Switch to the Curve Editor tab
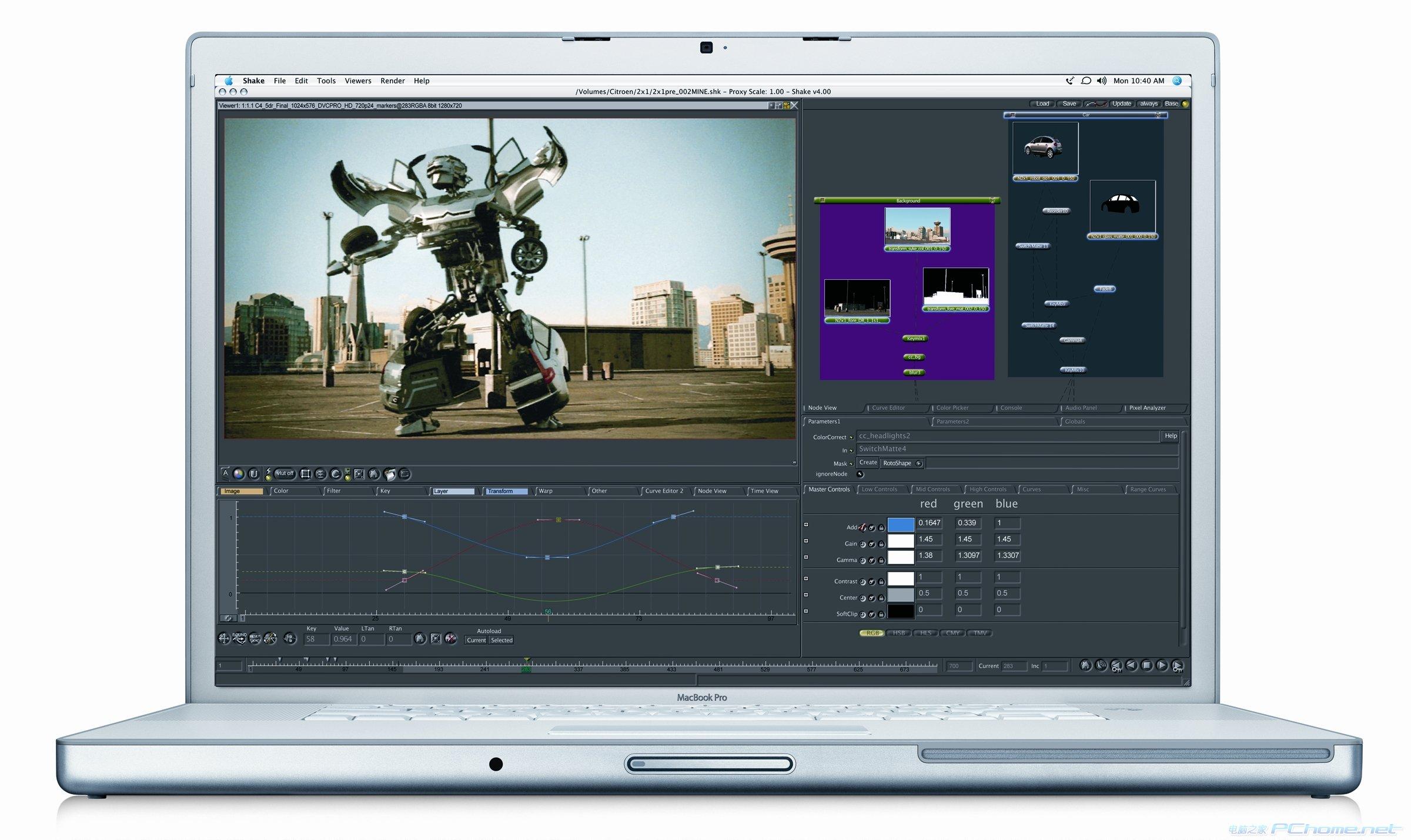The width and height of the screenshot is (1411, 840). click(x=888, y=408)
